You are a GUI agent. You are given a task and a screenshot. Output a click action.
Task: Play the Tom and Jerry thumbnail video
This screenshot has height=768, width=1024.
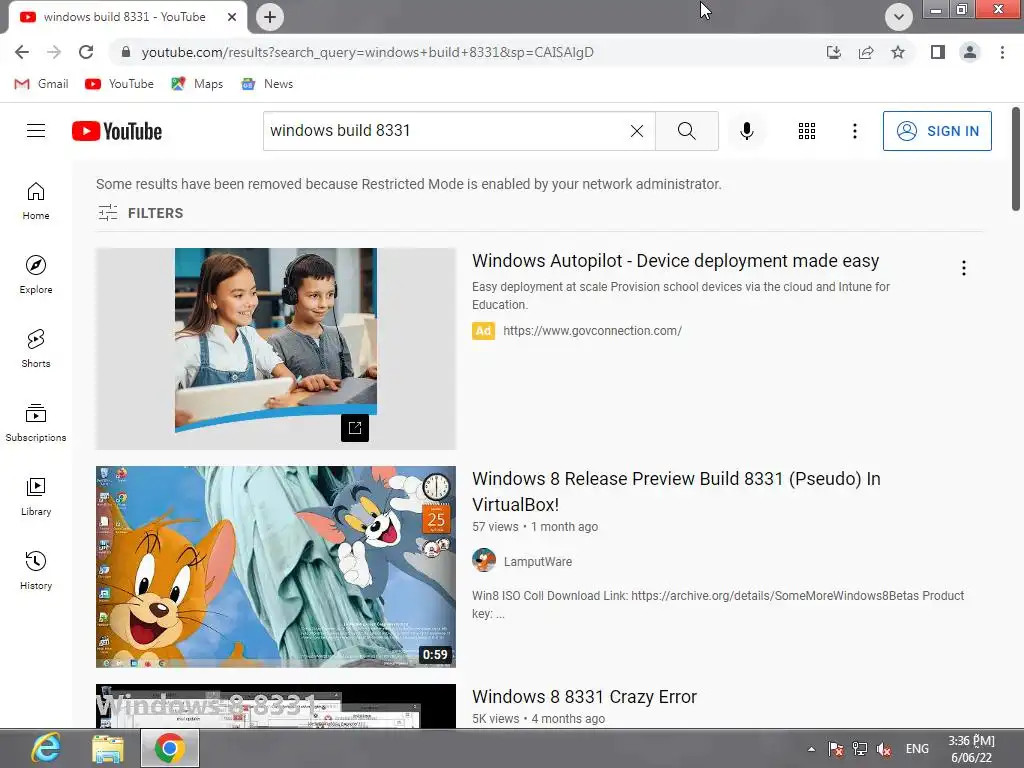tap(276, 566)
